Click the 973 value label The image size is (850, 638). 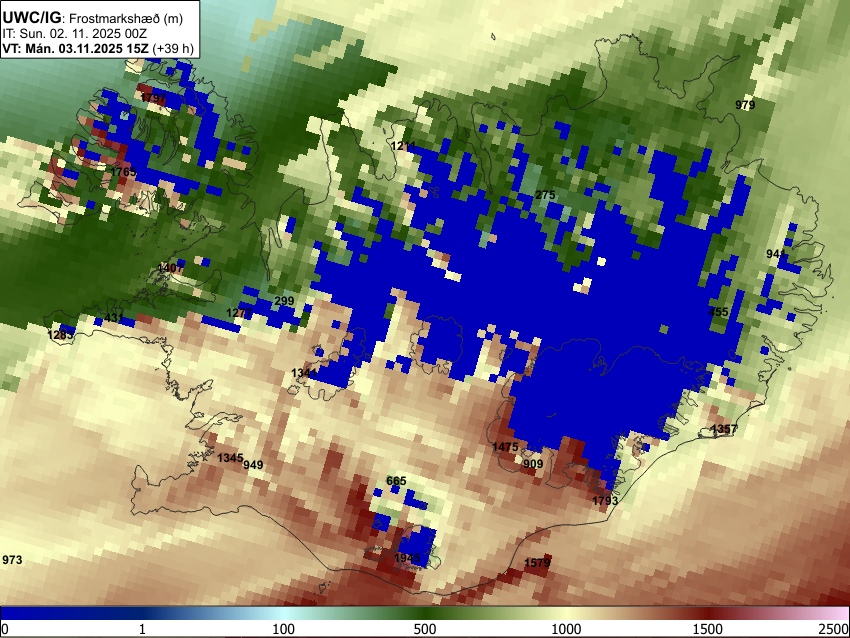click(12, 559)
